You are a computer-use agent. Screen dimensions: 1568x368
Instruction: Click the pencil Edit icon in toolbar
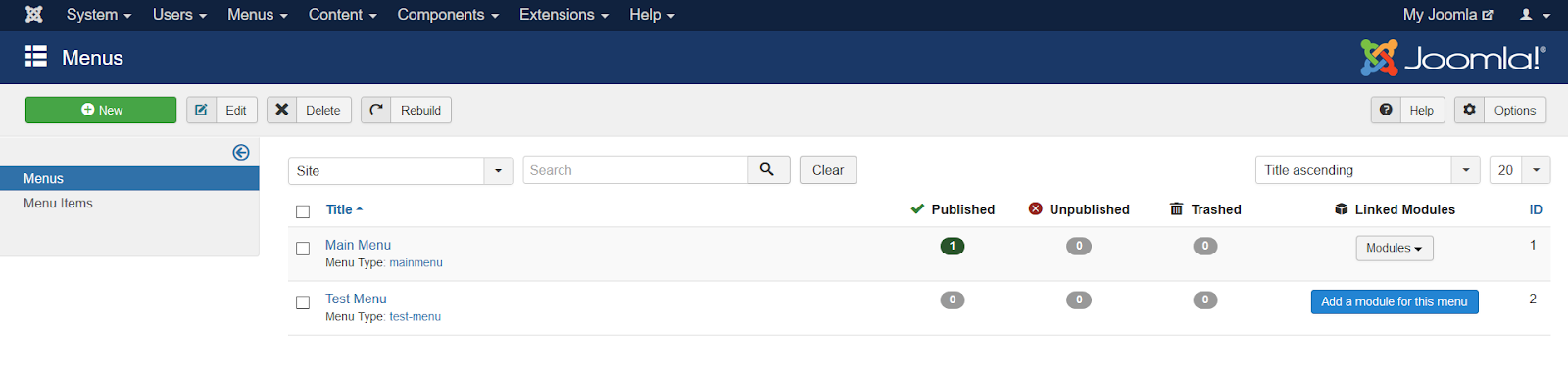point(201,110)
